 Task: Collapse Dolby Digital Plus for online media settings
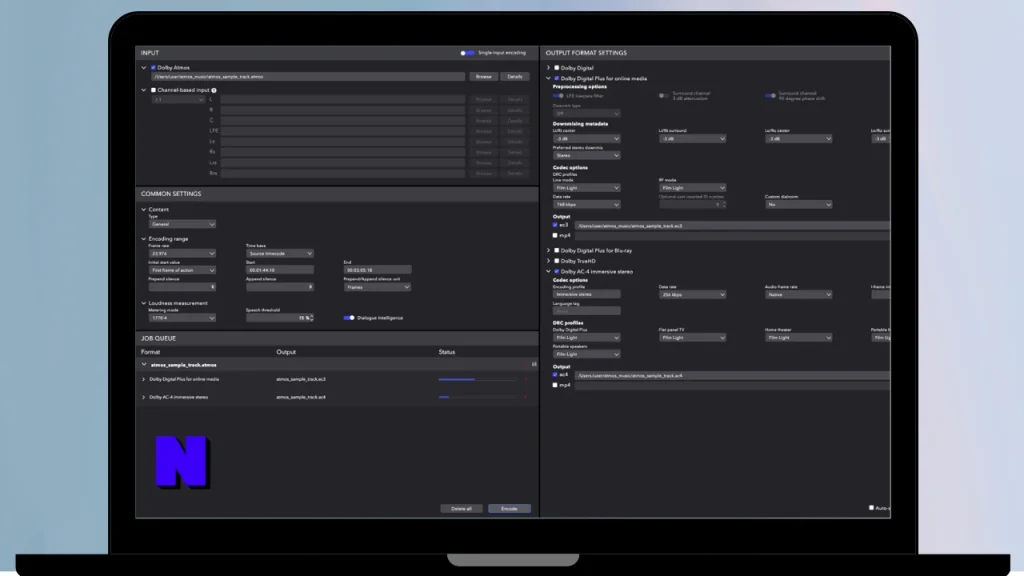[x=549, y=78]
